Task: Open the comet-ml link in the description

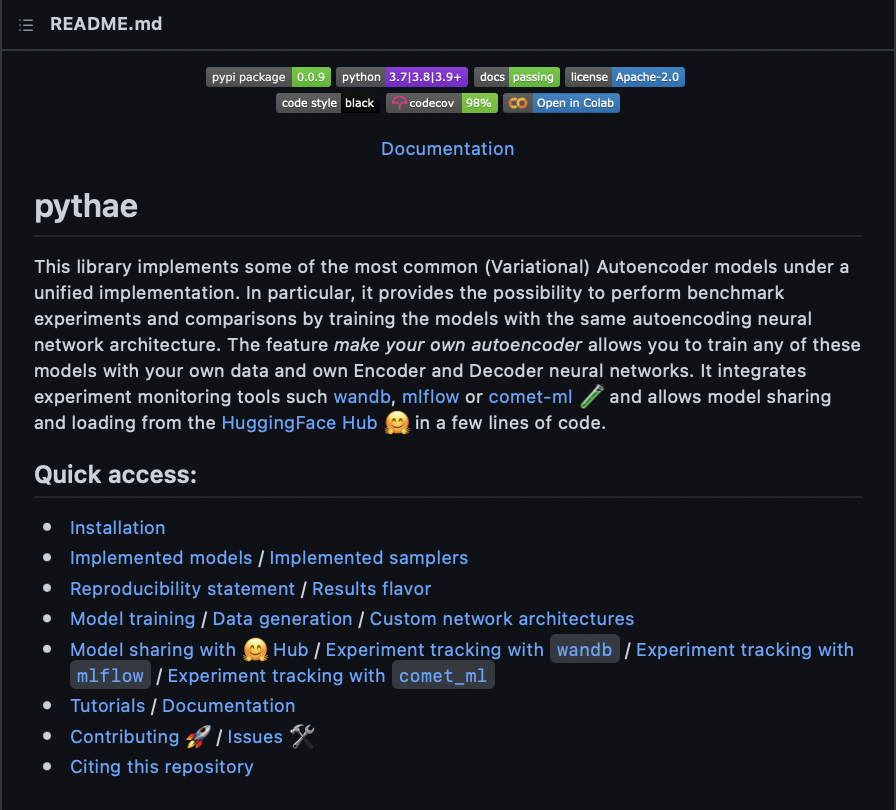Action: [x=530, y=397]
